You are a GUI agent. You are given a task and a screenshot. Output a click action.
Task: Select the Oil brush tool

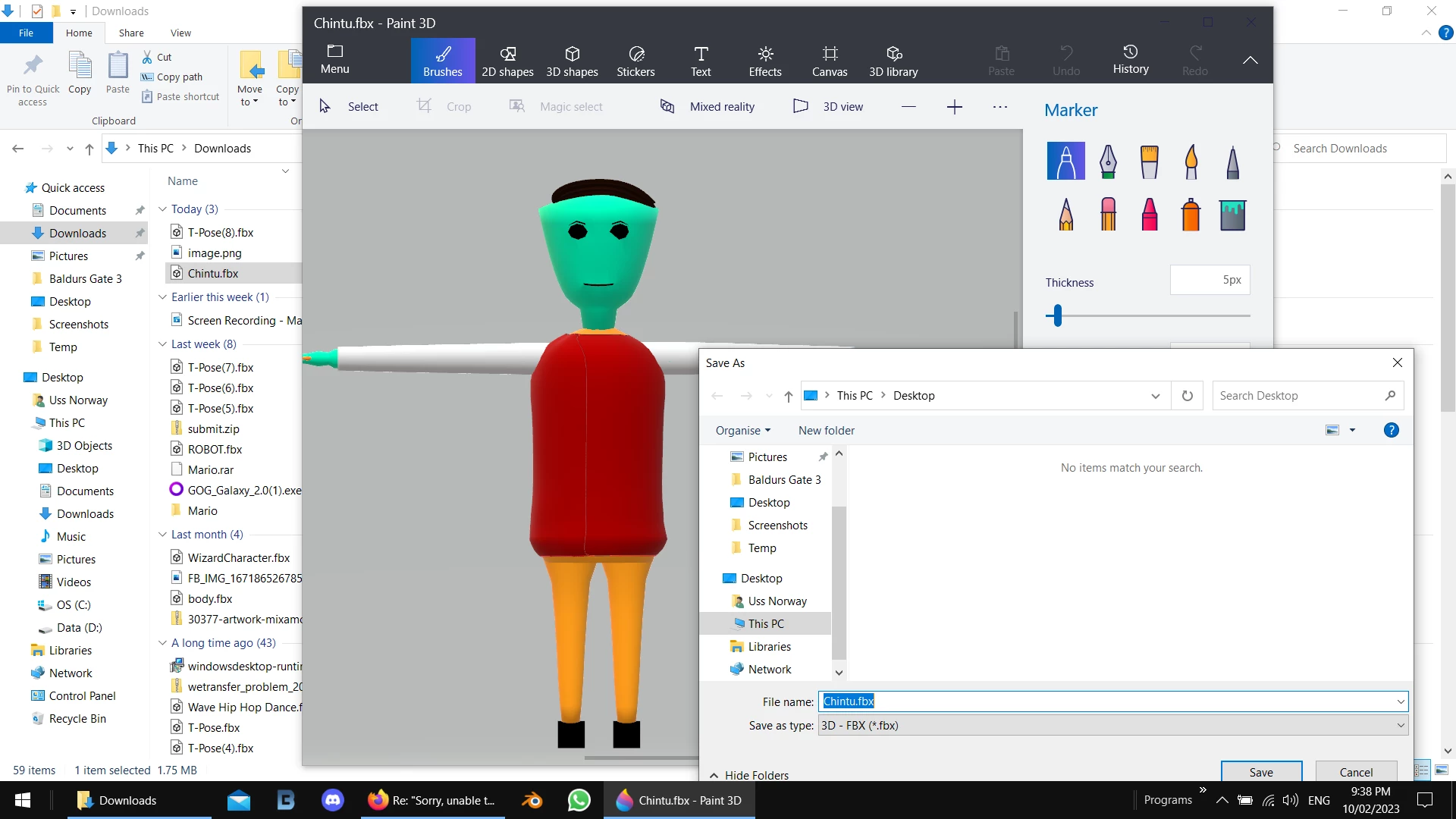coord(1150,162)
